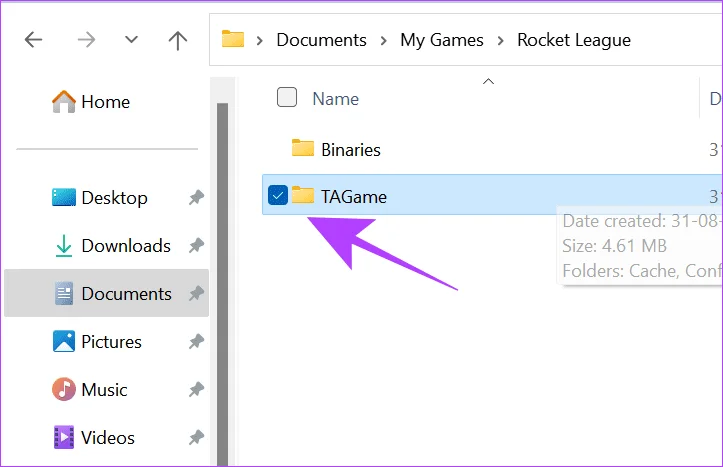Go back with the left arrow button
This screenshot has width=723, height=468.
33,40
